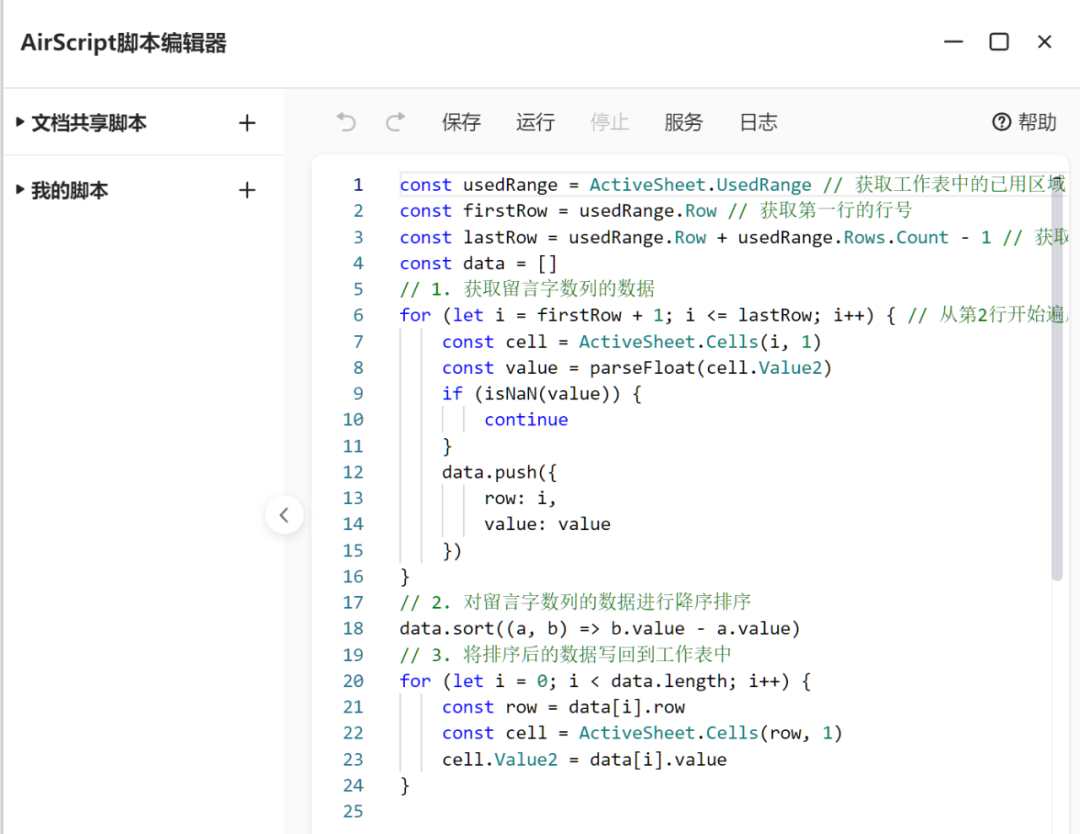Minimize the AirScript editor window
The height and width of the screenshot is (834, 1080).
953,42
